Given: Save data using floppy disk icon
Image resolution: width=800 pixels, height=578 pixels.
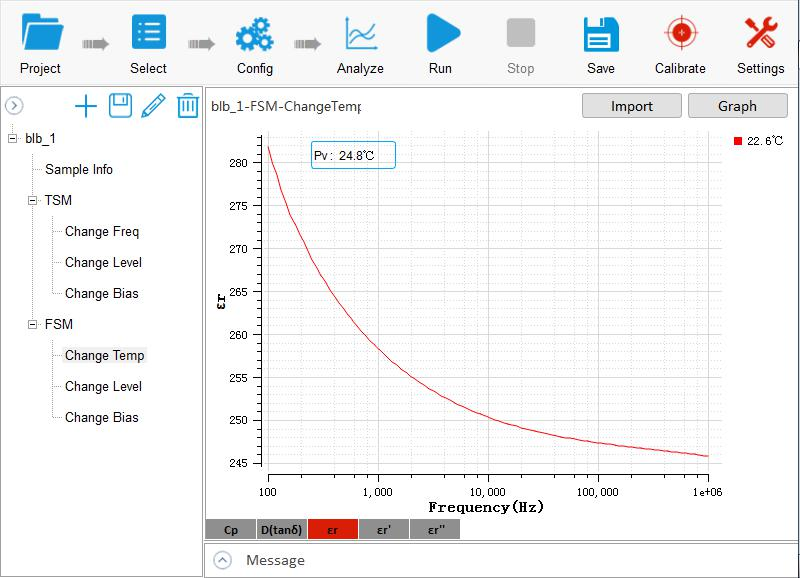Looking at the screenshot, I should (601, 34).
